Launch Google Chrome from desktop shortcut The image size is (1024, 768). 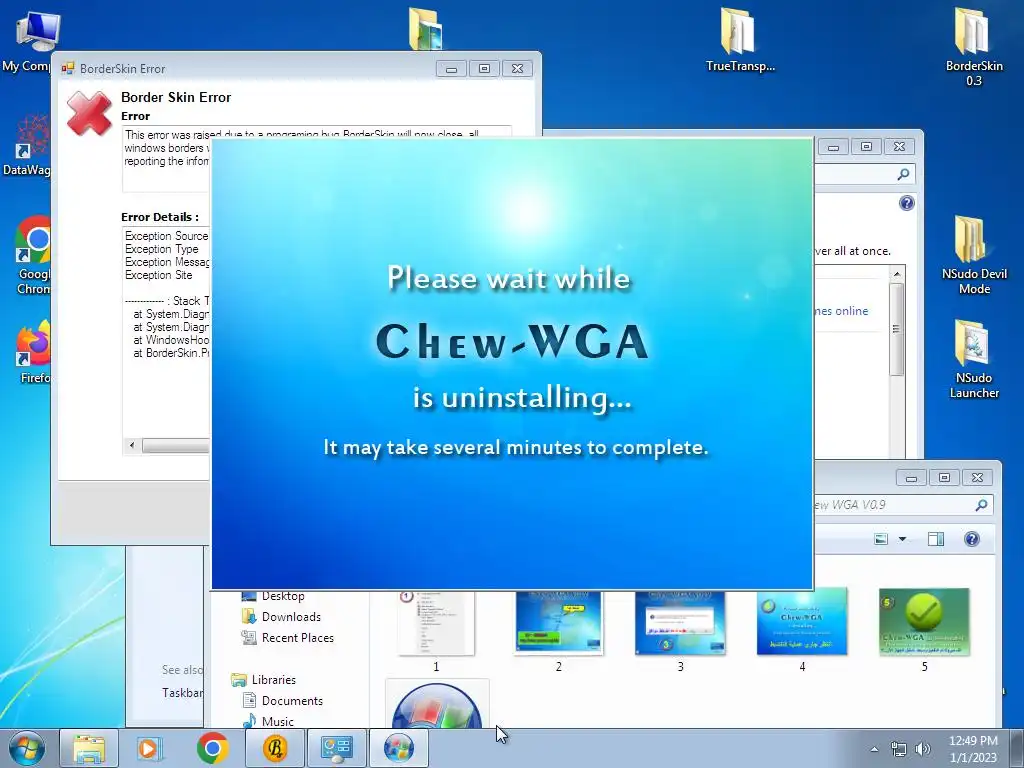[x=33, y=255]
